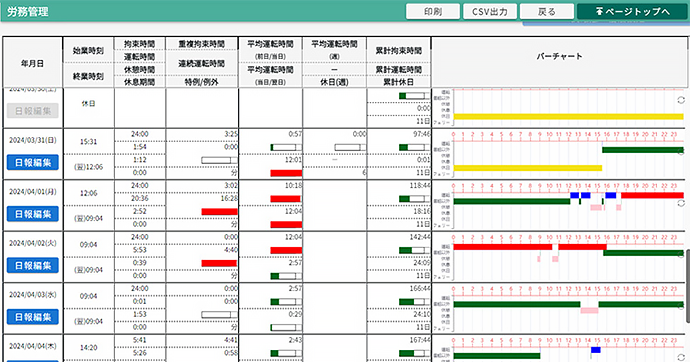690x362 pixels.
Task: Select date 2024/04/03(水)
Action: pyautogui.click(x=33, y=295)
